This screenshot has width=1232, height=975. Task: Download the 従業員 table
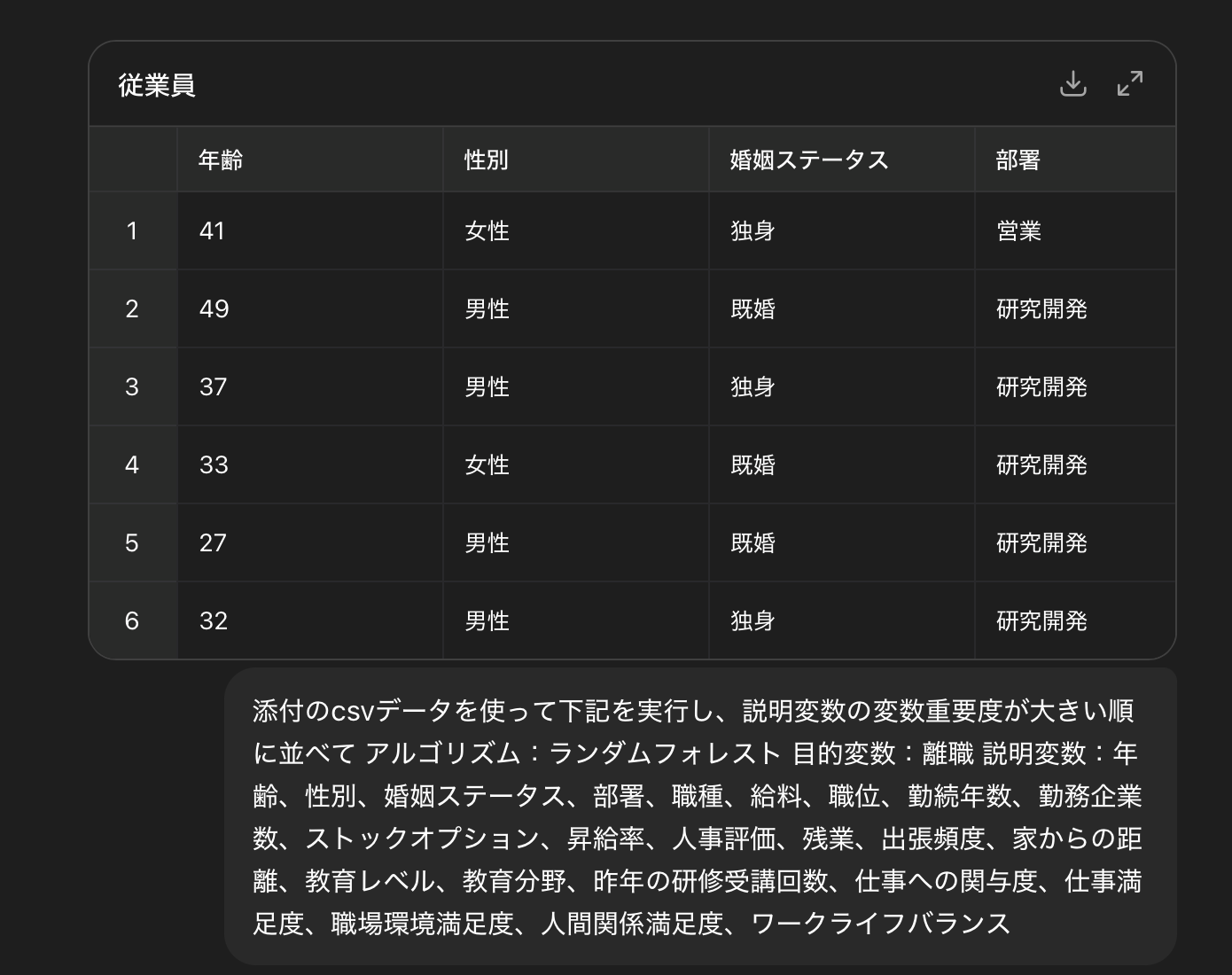(1072, 84)
